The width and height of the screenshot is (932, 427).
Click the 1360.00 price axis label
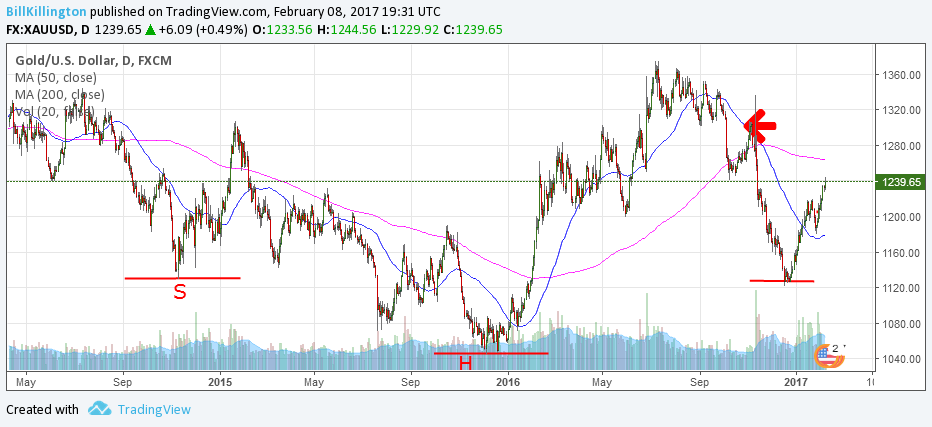coord(902,76)
